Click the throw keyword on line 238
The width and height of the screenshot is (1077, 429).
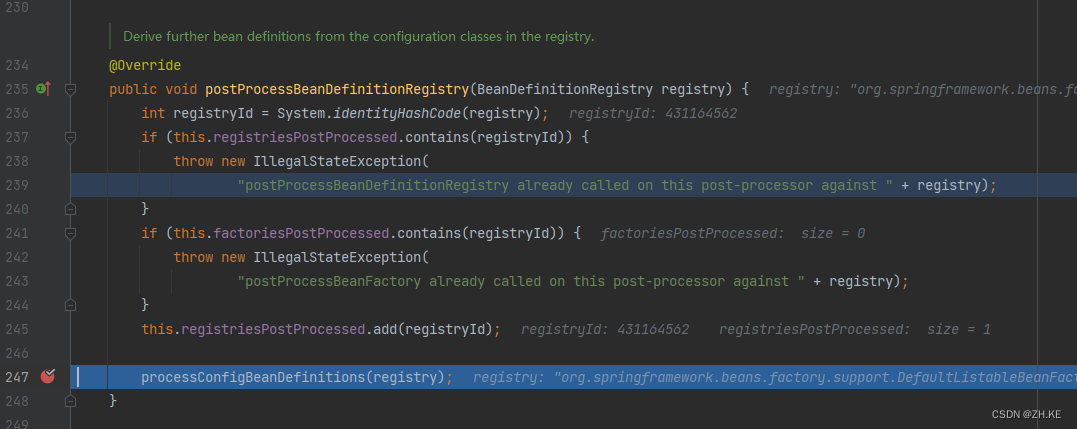[x=193, y=161]
